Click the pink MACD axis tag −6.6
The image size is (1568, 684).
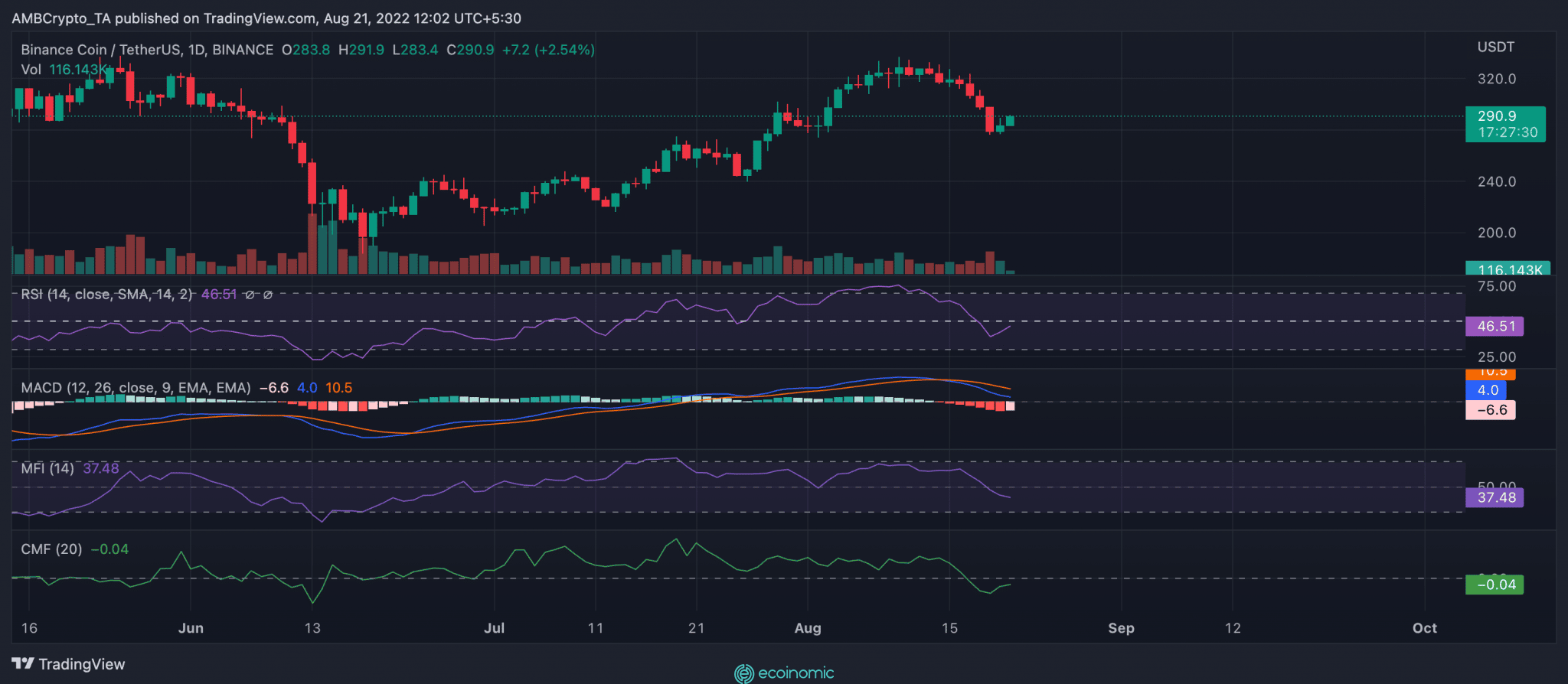pos(1491,410)
